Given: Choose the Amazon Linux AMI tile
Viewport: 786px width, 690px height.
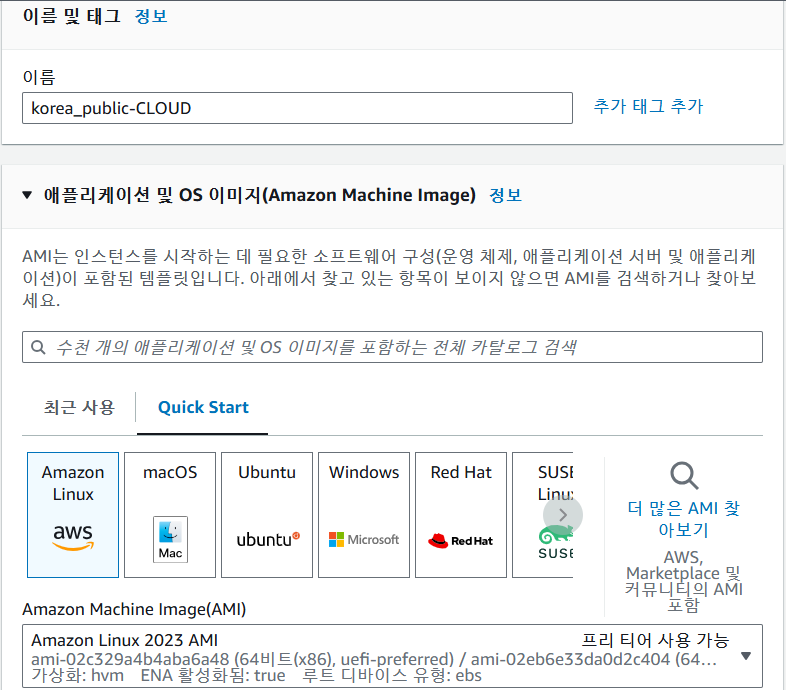Looking at the screenshot, I should pyautogui.click(x=73, y=514).
